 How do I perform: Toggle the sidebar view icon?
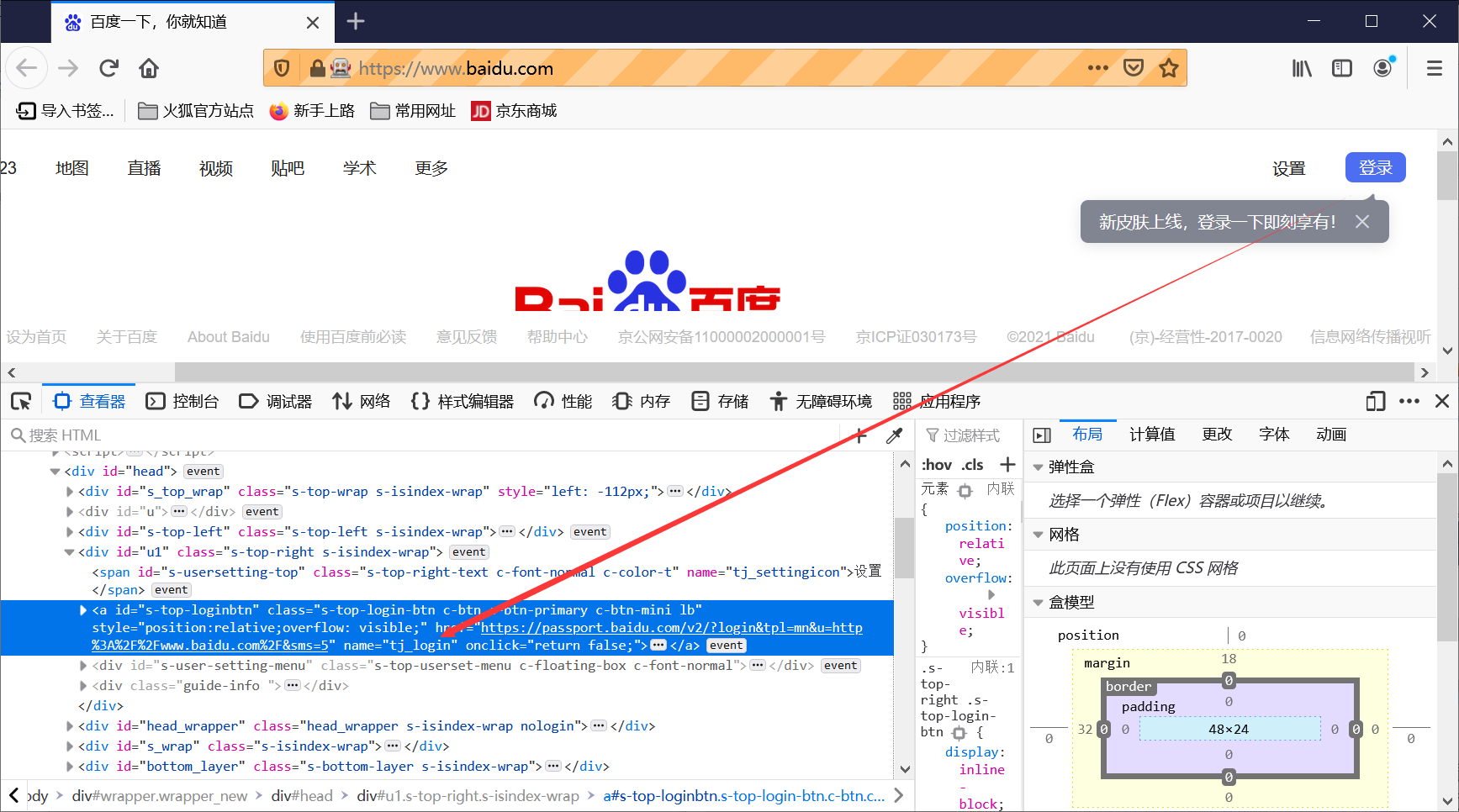(x=1342, y=68)
